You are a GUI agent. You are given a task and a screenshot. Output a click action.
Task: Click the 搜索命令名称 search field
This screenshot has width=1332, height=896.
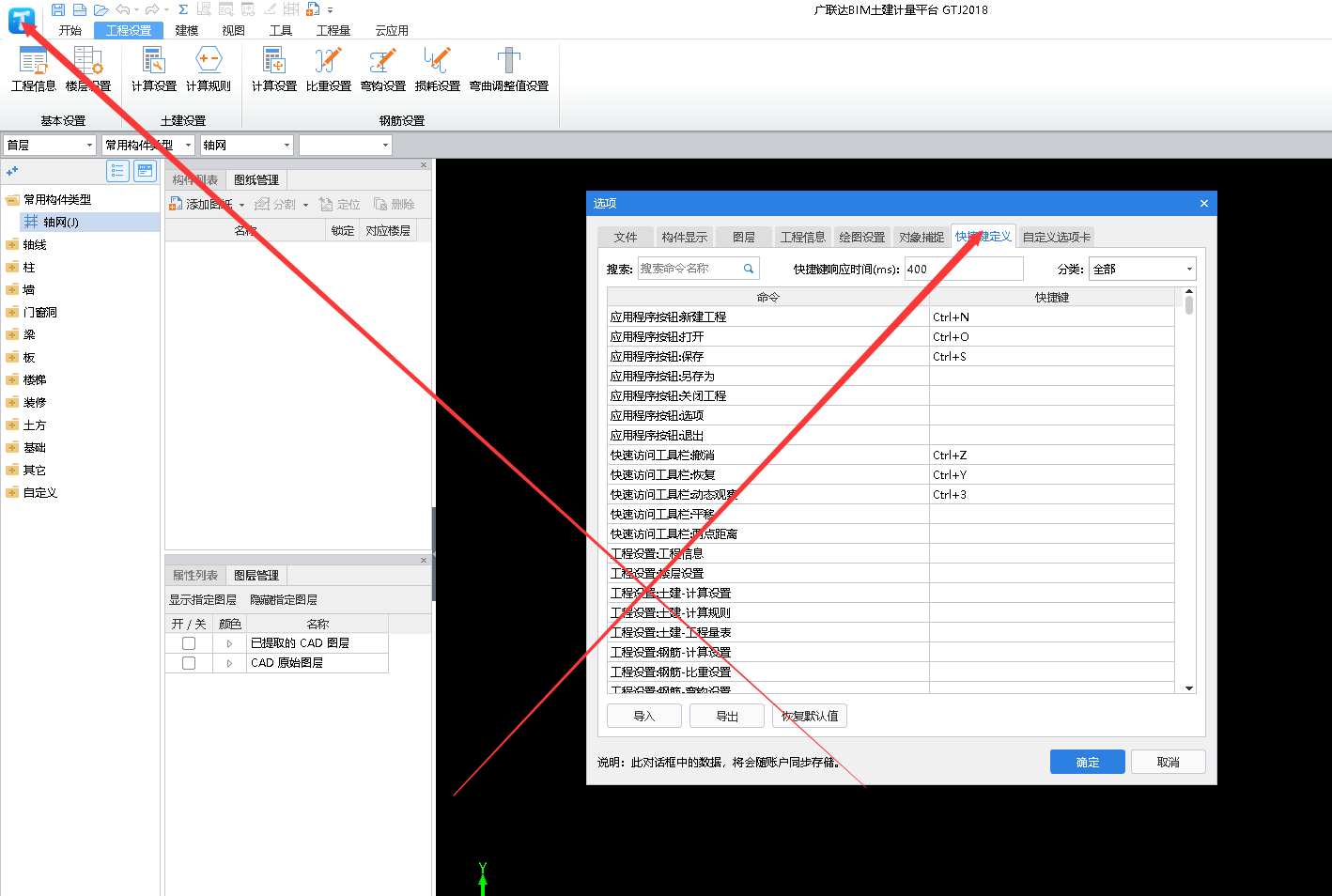(x=699, y=269)
